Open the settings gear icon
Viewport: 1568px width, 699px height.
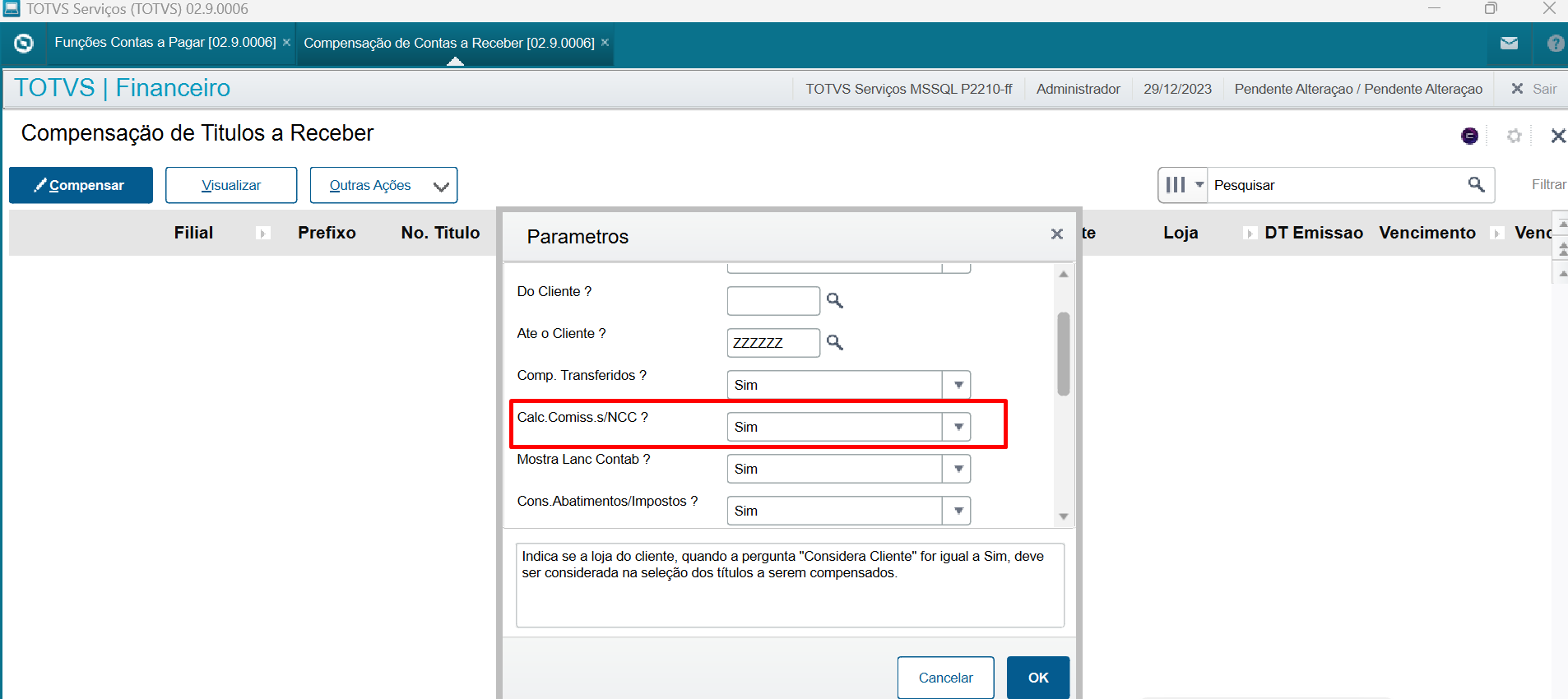coord(1514,137)
